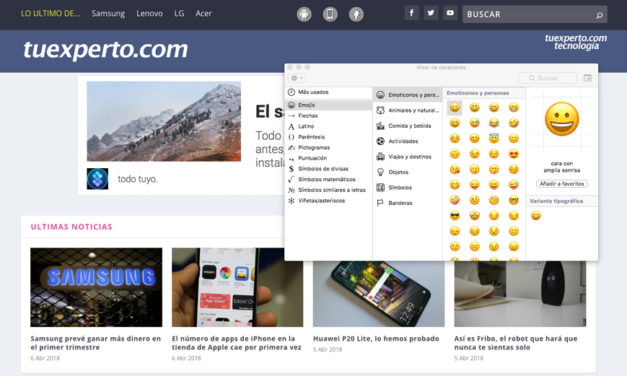
Task: Read Samsung prevé ganar más dinero article
Action: coord(96,343)
